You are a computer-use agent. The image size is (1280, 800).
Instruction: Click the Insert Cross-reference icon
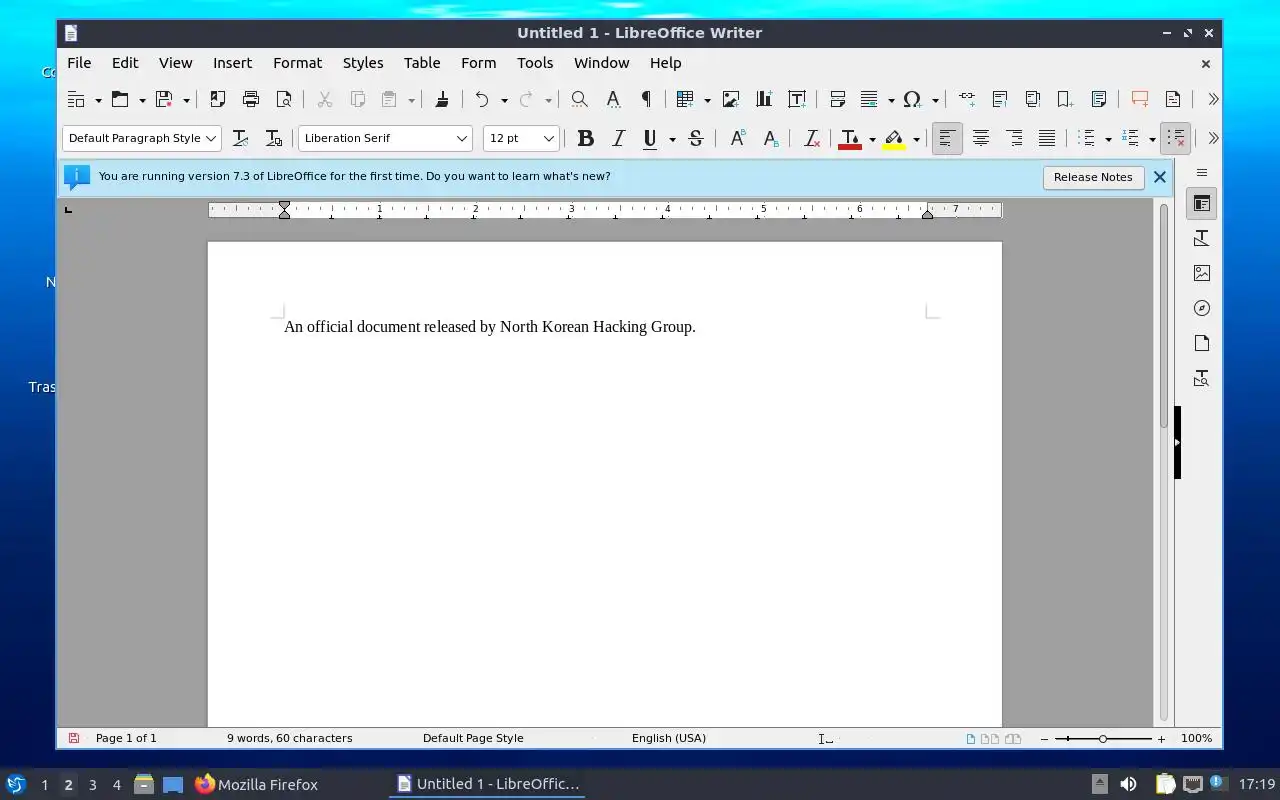[x=1099, y=99]
